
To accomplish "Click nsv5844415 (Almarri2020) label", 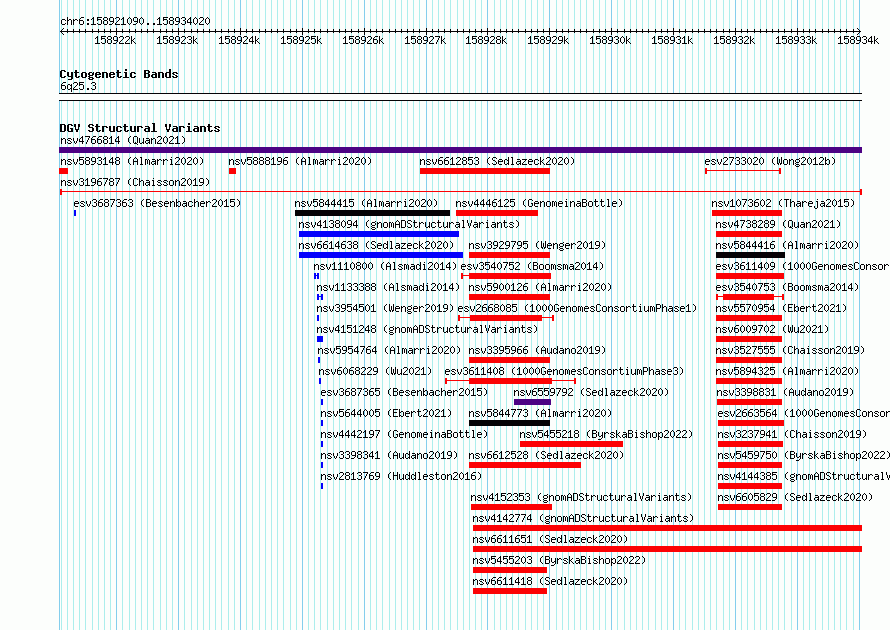I will [x=366, y=203].
